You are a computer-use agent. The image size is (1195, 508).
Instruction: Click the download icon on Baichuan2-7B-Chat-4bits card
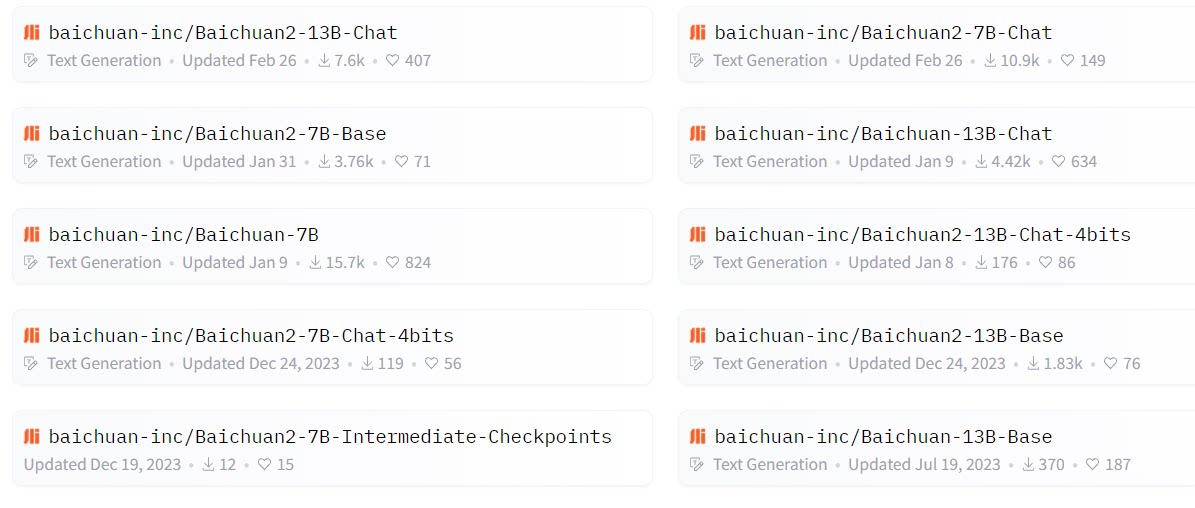(367, 364)
